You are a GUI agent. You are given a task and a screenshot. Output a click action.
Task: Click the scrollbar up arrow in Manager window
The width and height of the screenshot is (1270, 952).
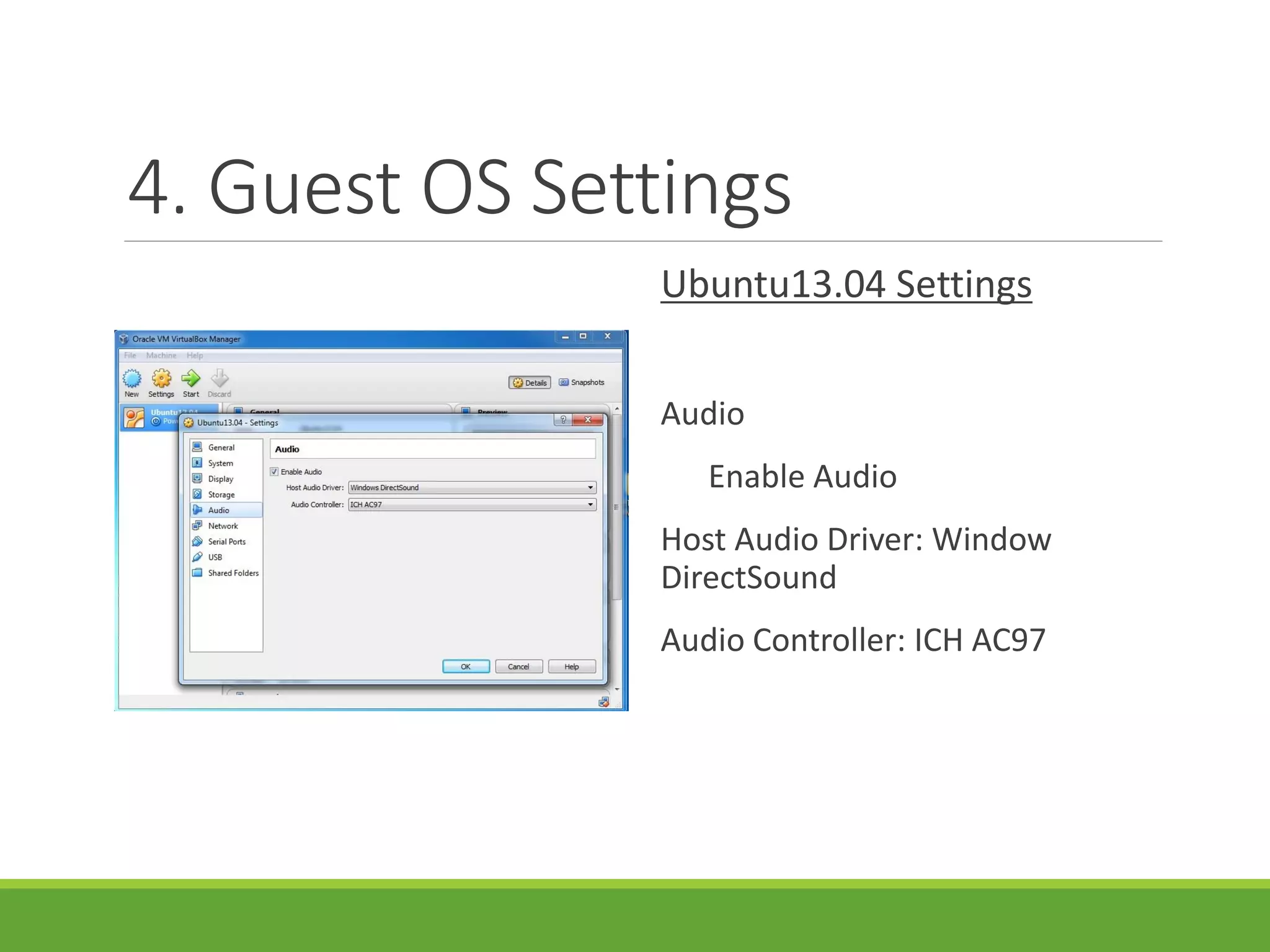click(x=616, y=409)
